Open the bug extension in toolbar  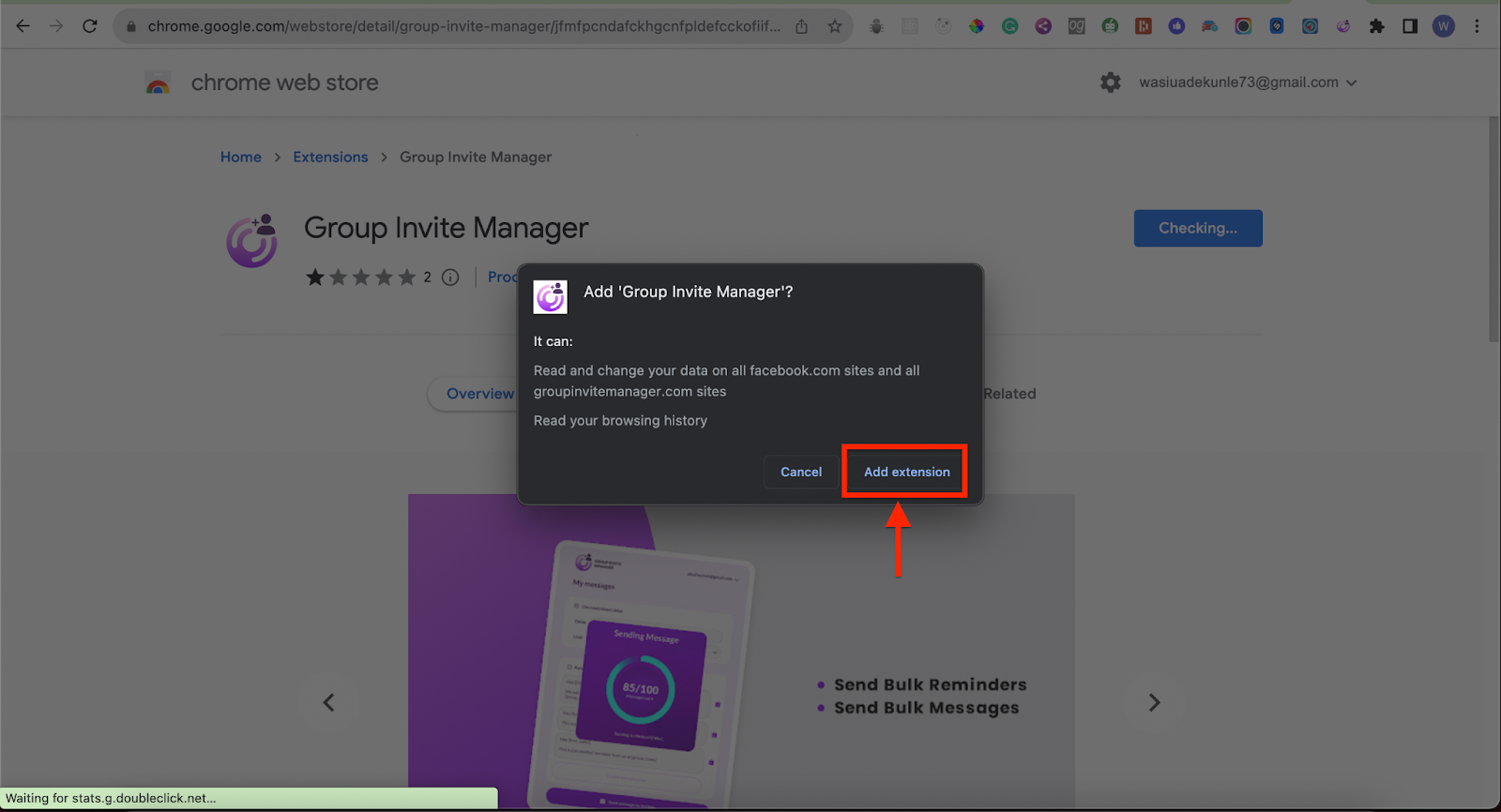(876, 26)
